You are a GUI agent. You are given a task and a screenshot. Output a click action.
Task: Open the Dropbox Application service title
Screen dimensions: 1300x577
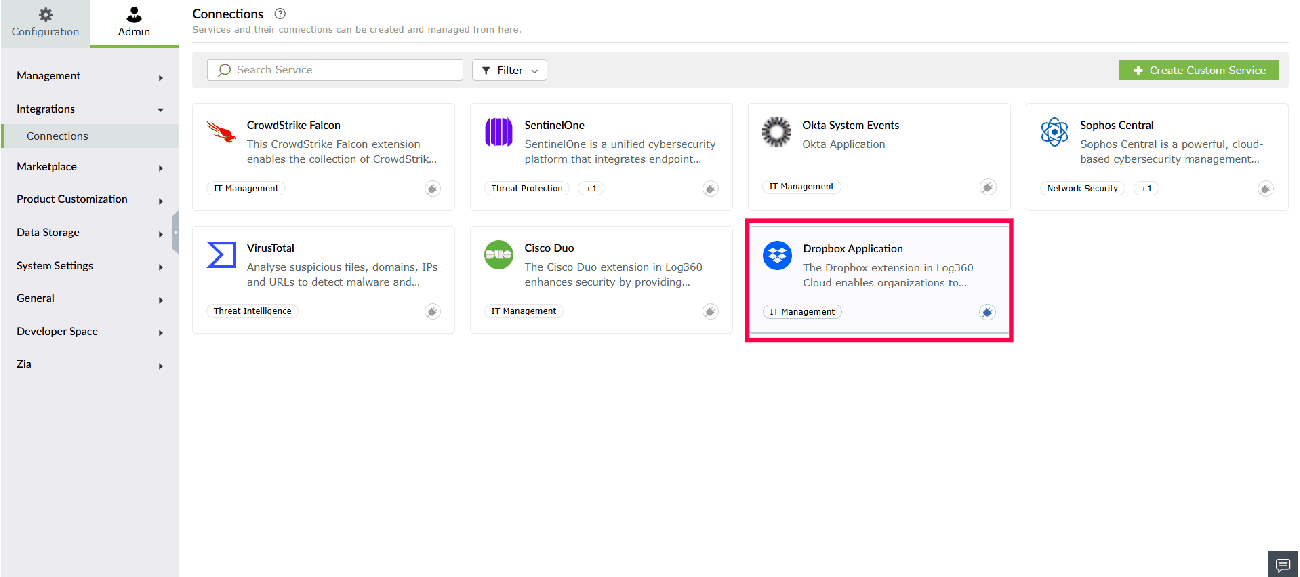[853, 249]
